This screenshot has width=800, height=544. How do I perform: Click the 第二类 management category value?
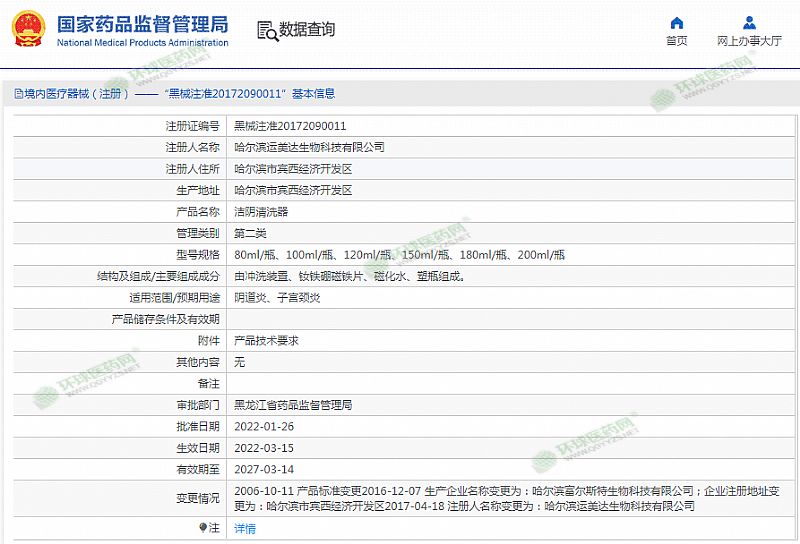point(250,233)
